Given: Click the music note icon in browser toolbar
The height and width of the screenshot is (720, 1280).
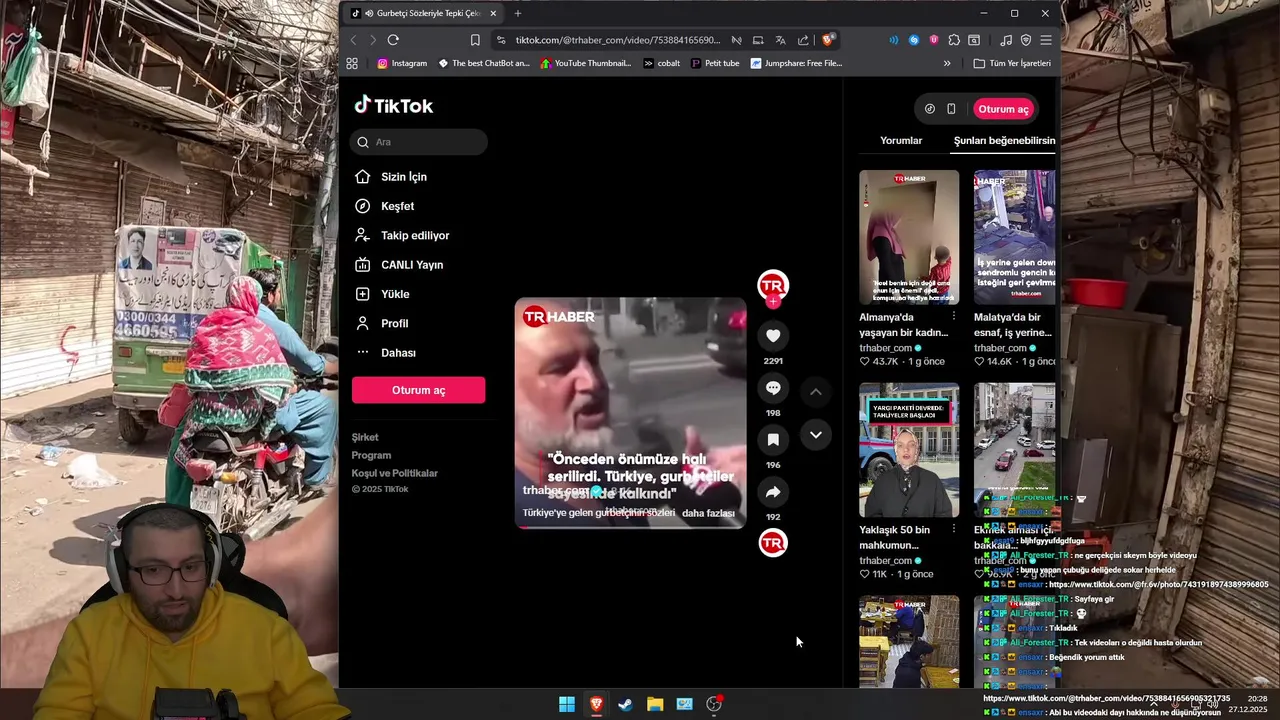Looking at the screenshot, I should click(1006, 40).
